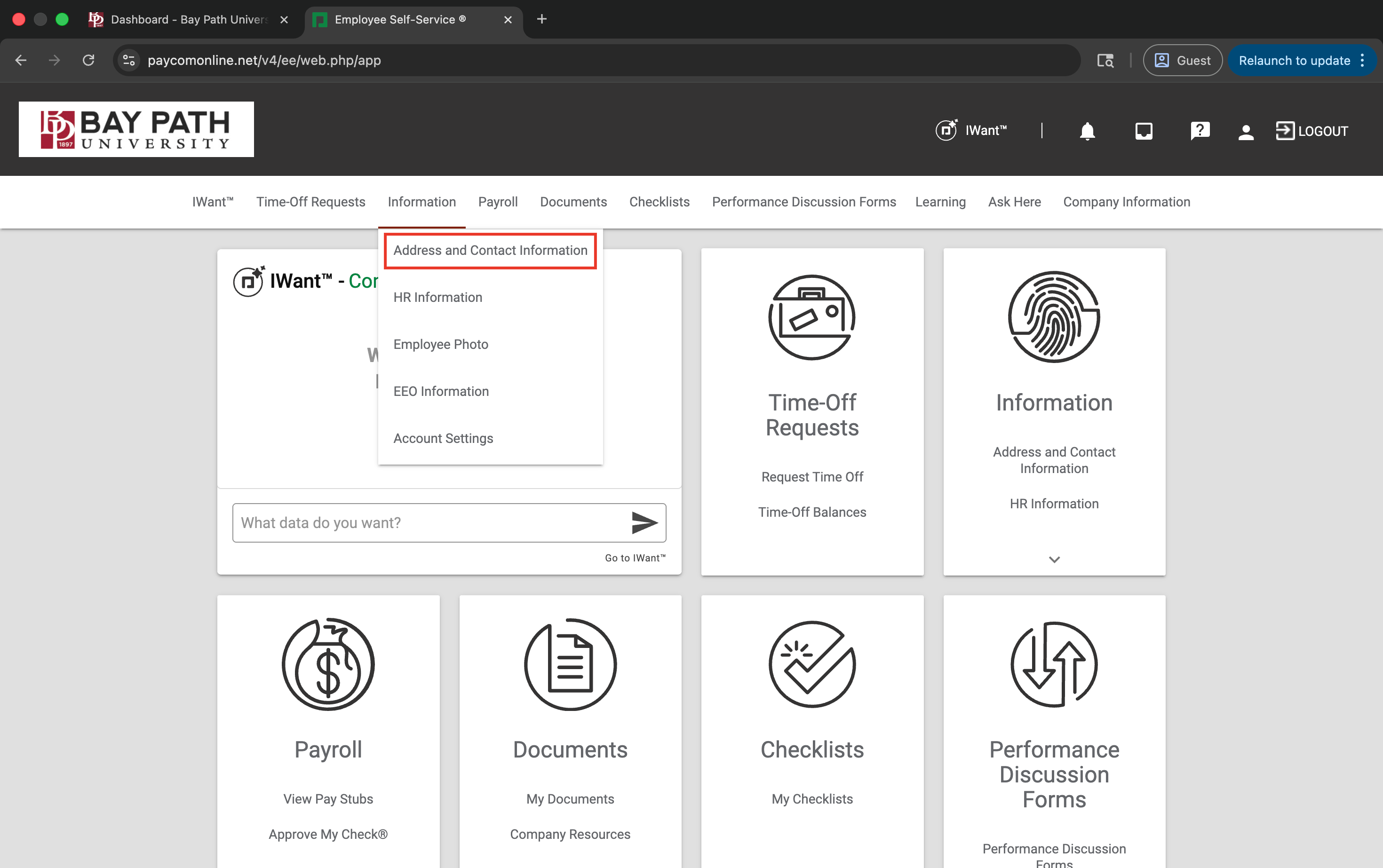This screenshot has height=868, width=1383.
Task: Click the help question mark icon
Action: click(x=1200, y=131)
